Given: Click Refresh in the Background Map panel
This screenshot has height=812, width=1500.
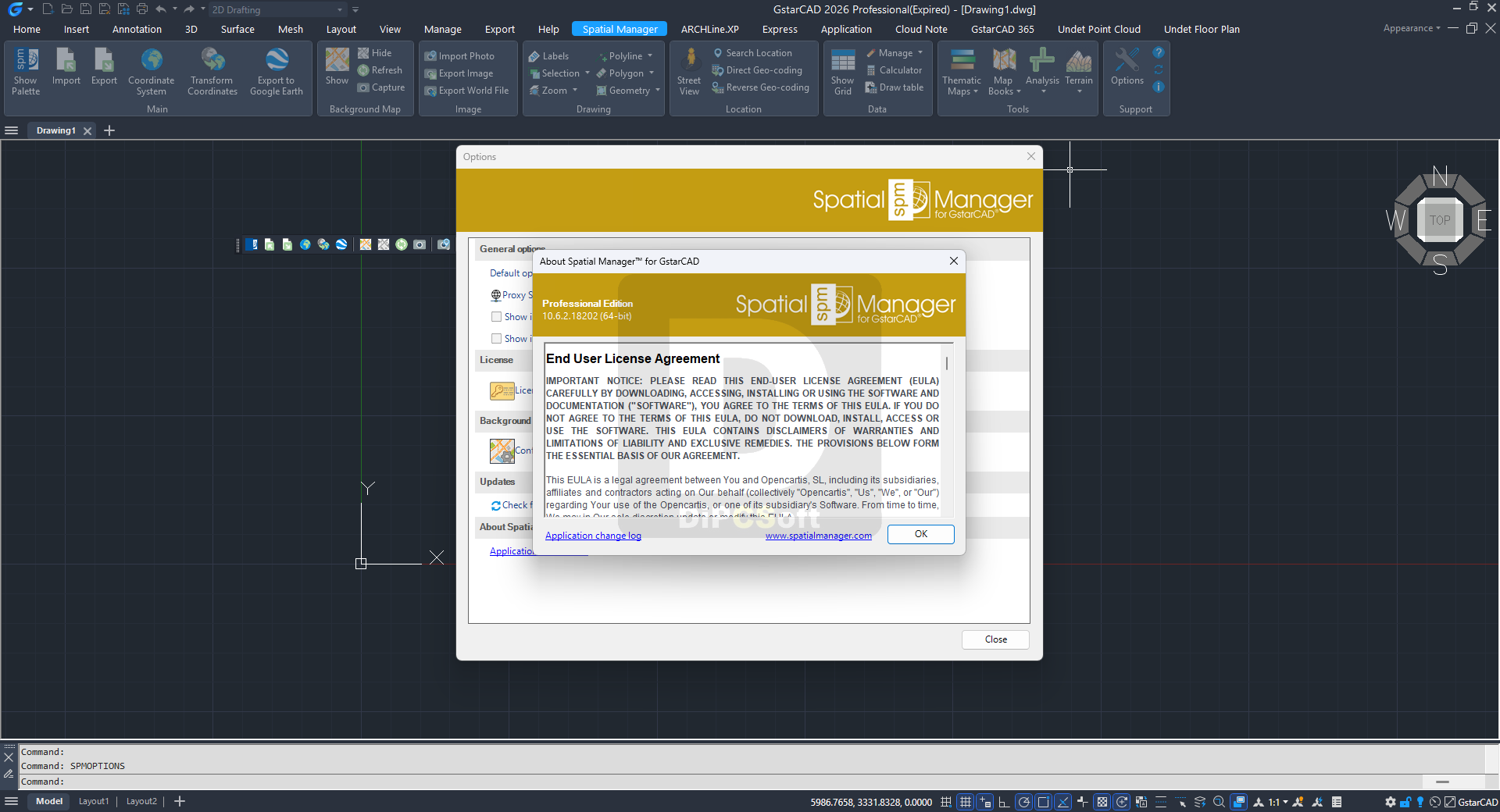Looking at the screenshot, I should tap(380, 70).
